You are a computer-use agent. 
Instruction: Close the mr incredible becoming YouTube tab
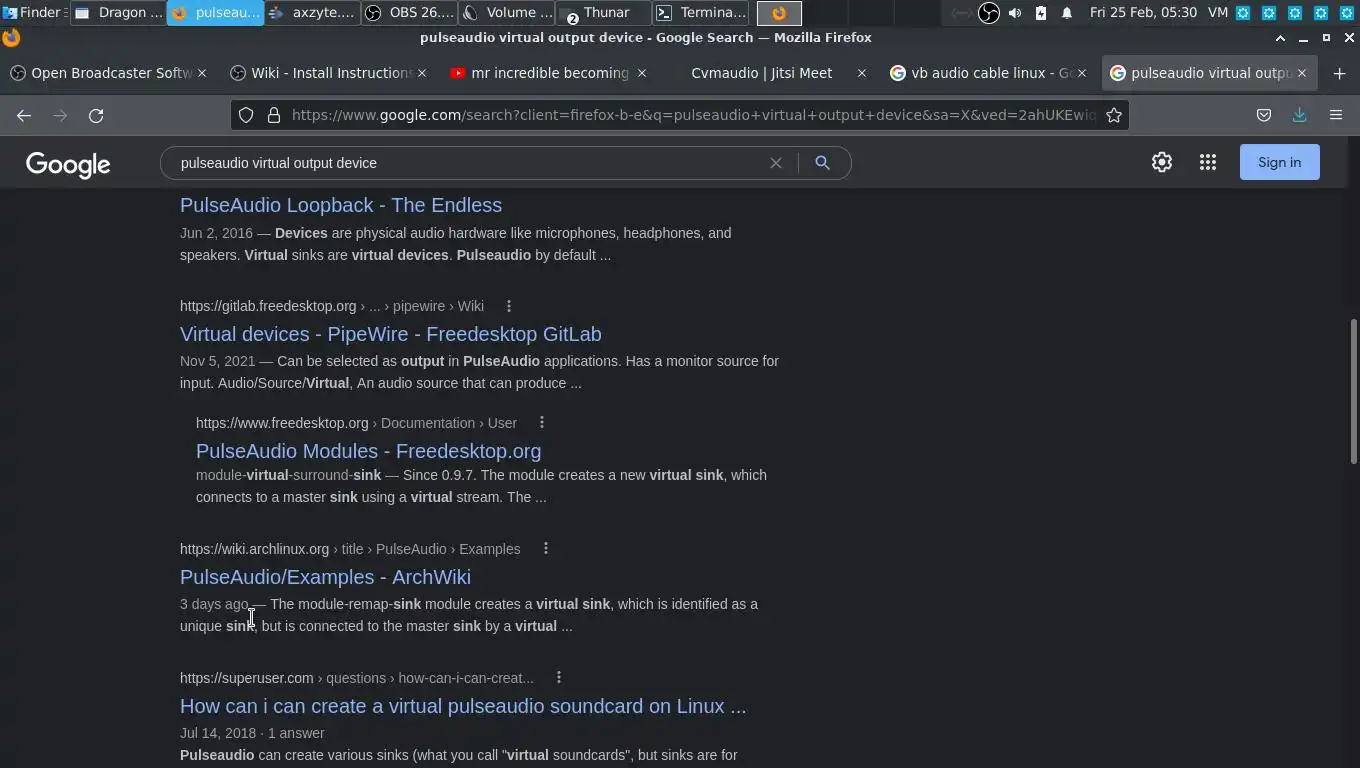642,73
